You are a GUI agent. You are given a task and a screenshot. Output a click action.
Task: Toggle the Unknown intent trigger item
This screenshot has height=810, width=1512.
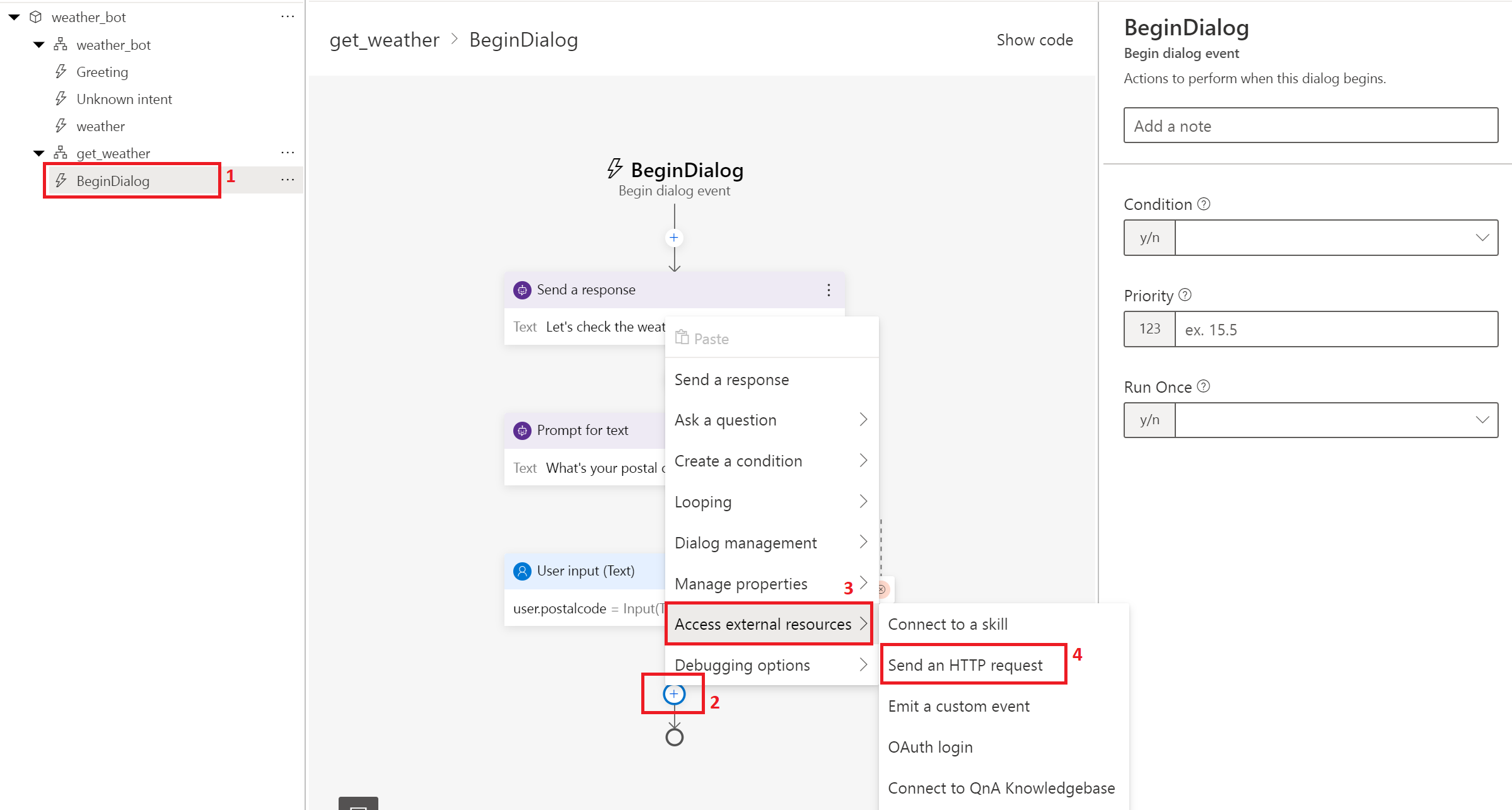124,99
